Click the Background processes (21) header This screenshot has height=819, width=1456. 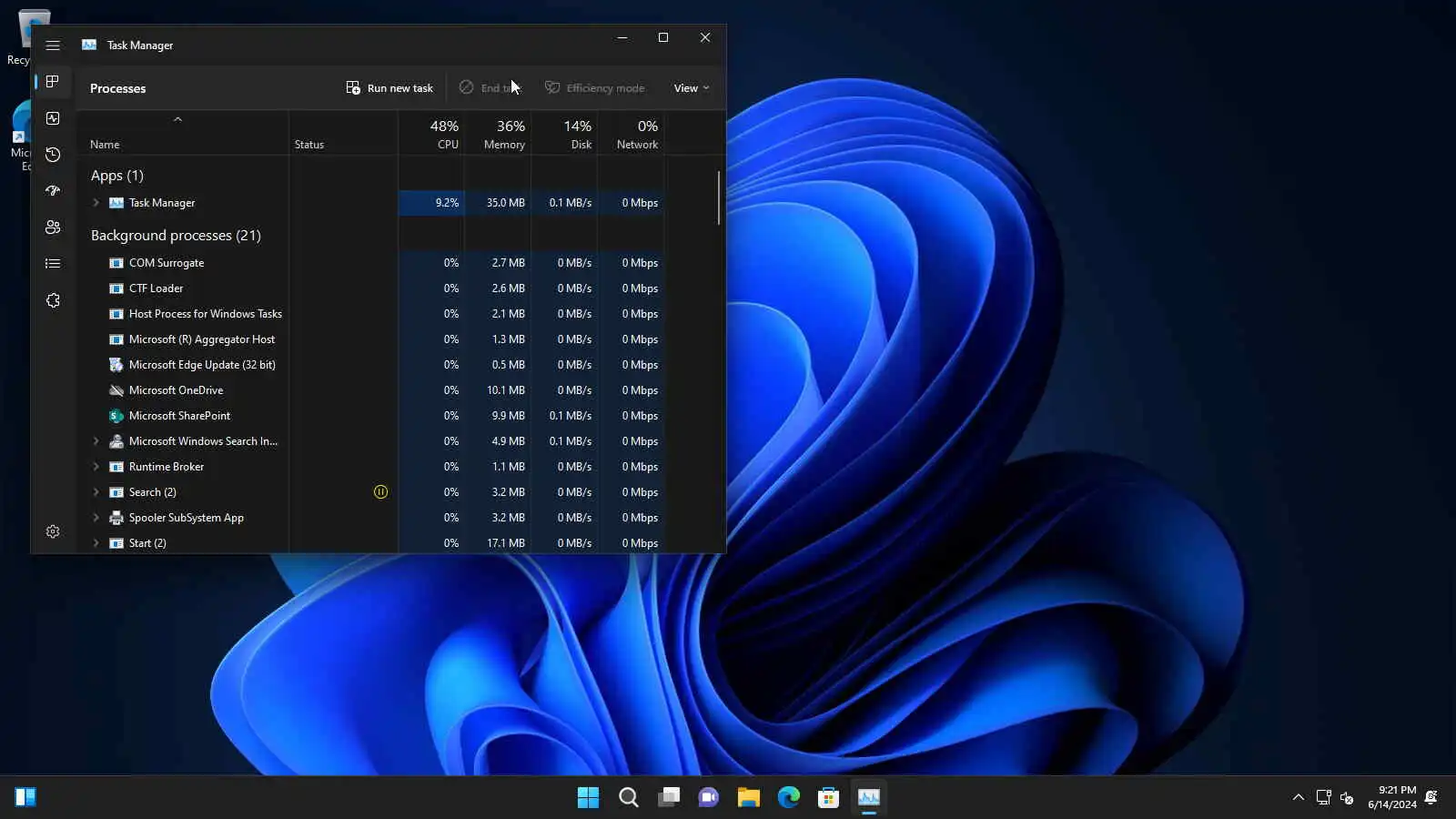click(176, 236)
